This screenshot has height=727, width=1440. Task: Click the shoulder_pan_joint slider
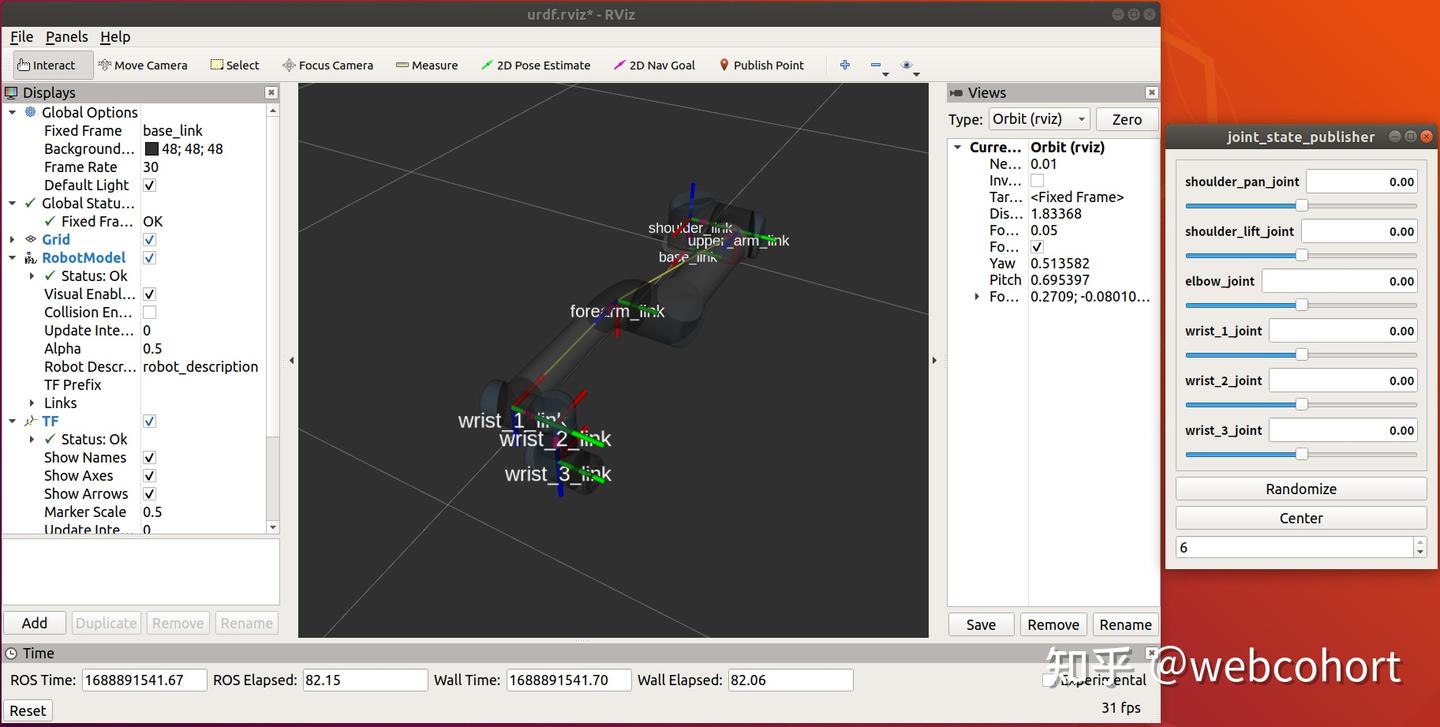1301,205
